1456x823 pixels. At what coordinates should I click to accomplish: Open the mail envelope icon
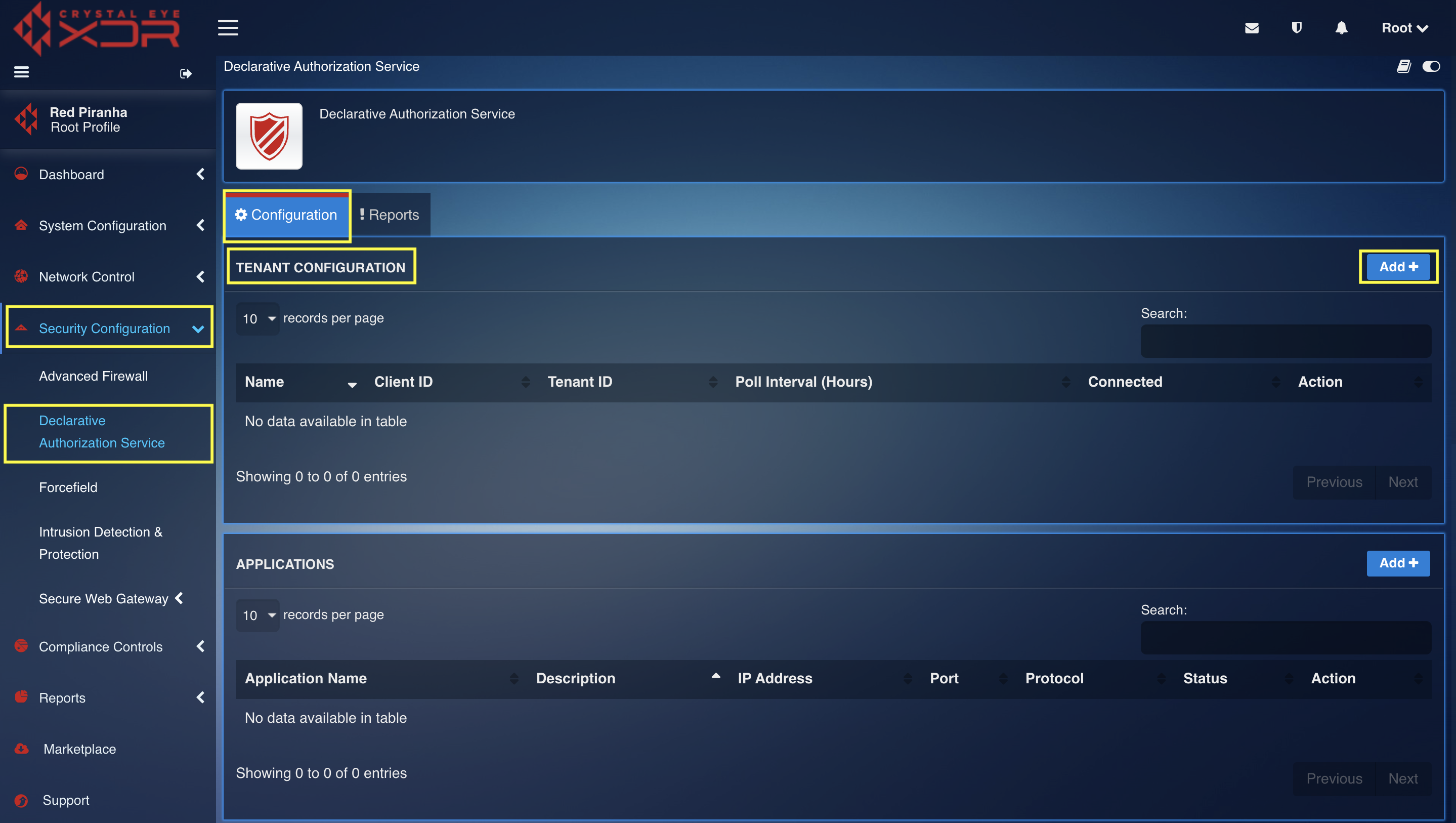point(1252,28)
